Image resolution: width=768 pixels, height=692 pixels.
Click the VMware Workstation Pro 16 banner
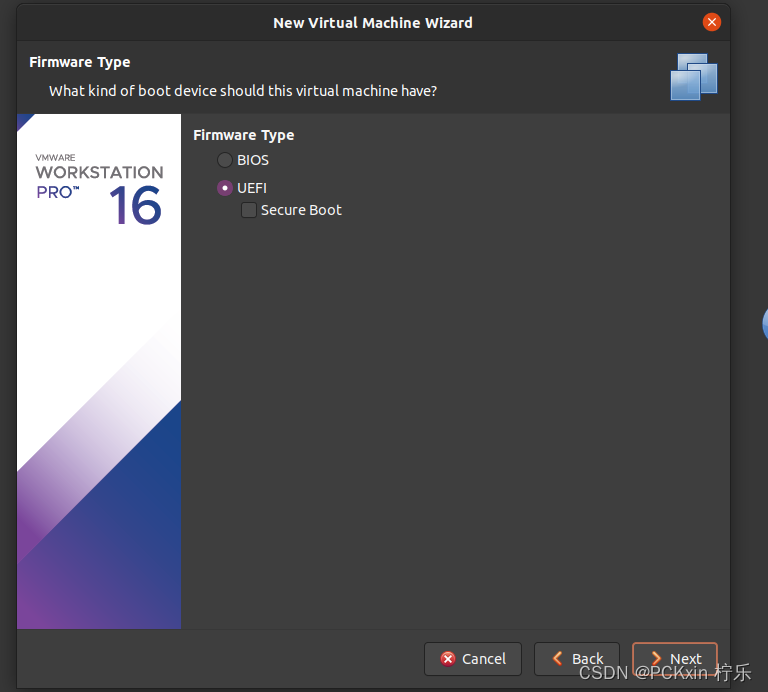coord(99,371)
